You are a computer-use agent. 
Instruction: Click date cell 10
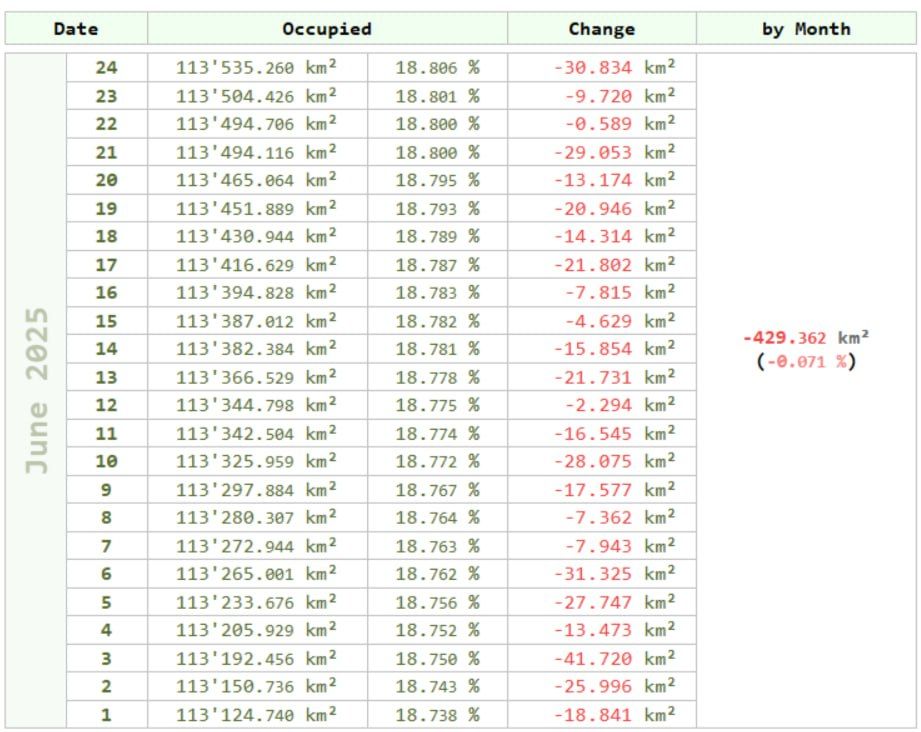(107, 462)
